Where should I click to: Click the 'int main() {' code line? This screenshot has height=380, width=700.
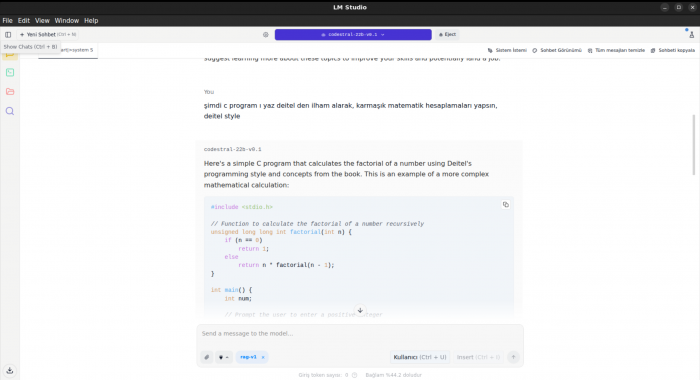click(x=231, y=290)
